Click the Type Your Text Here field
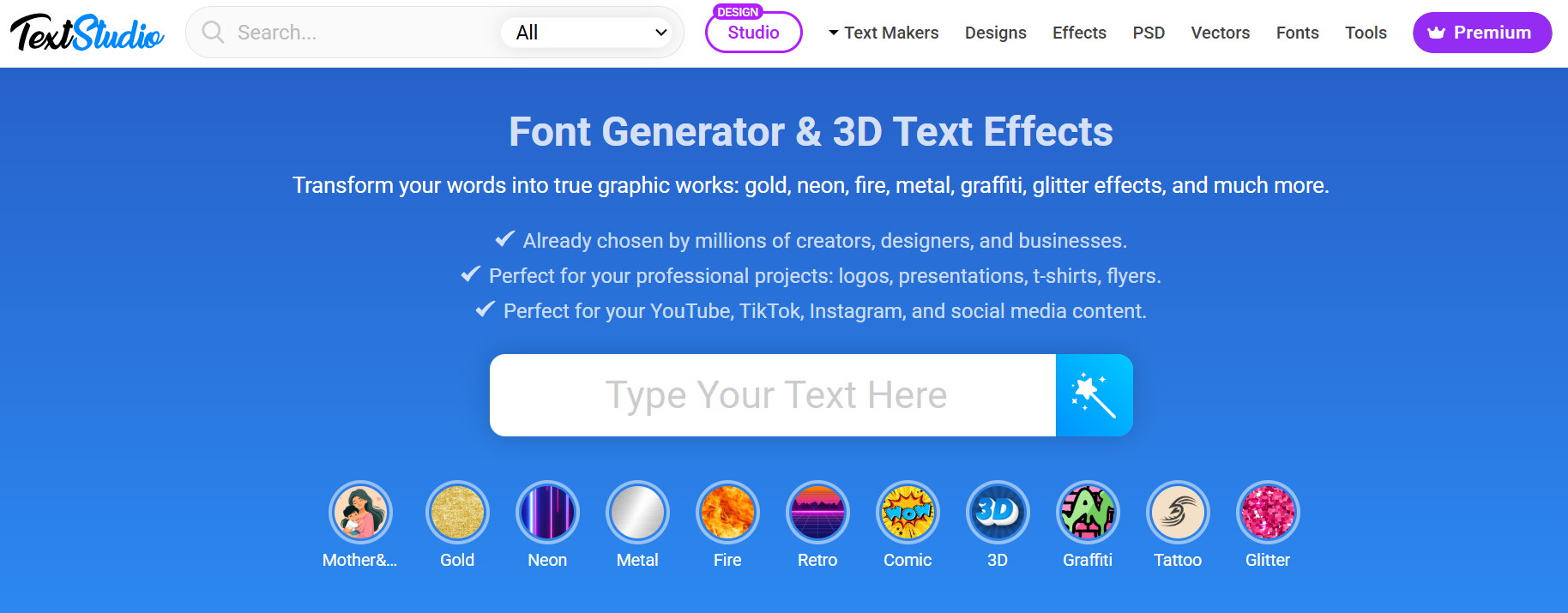 click(x=773, y=395)
